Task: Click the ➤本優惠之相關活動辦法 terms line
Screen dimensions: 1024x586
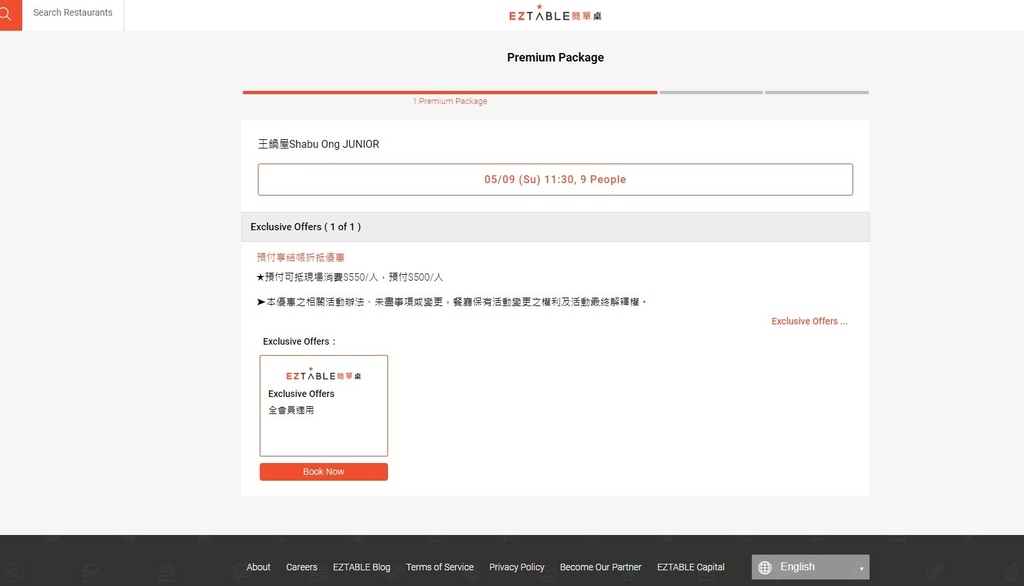Action: coord(451,302)
